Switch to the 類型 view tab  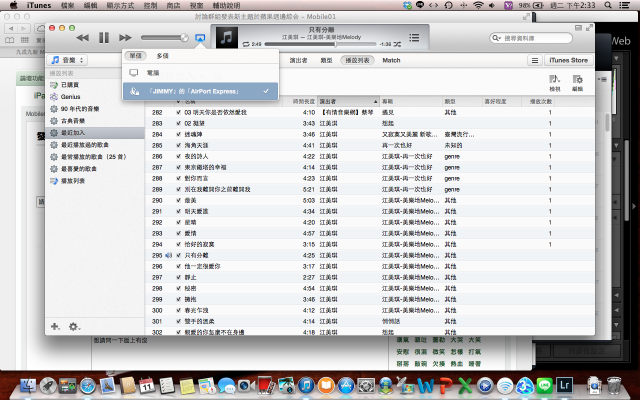326,60
